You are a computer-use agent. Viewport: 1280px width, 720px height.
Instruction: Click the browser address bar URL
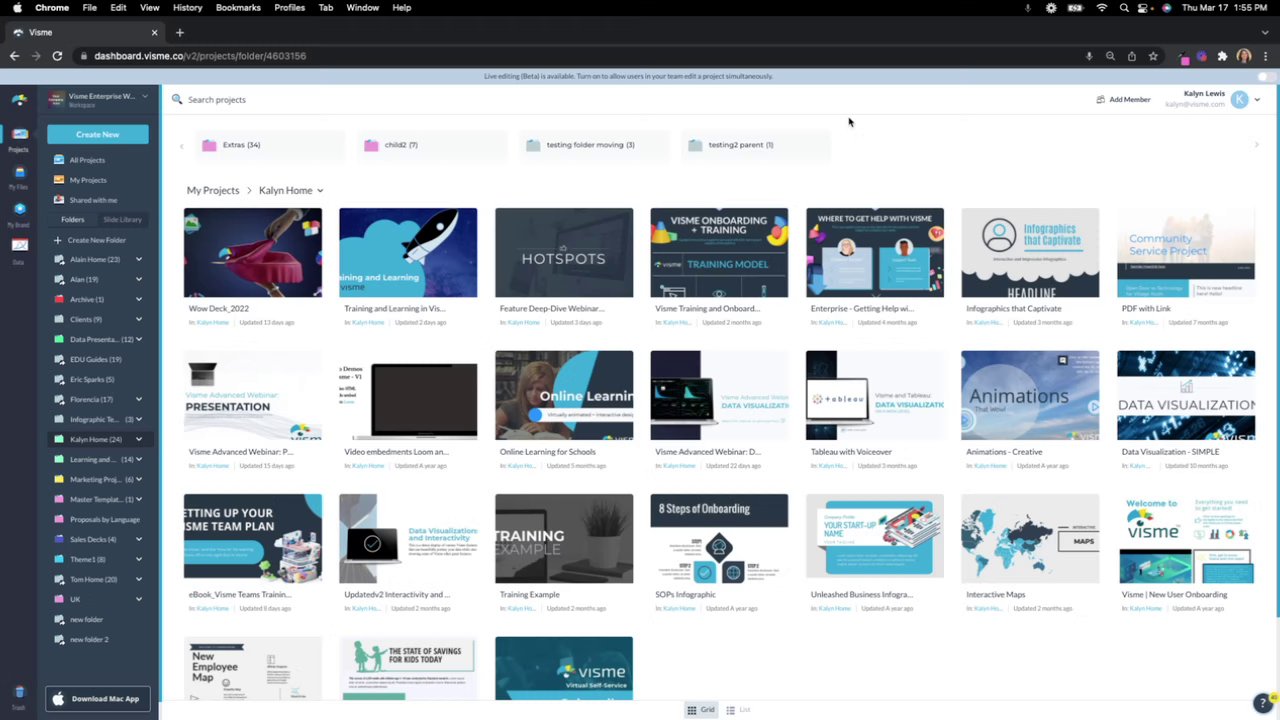point(200,56)
